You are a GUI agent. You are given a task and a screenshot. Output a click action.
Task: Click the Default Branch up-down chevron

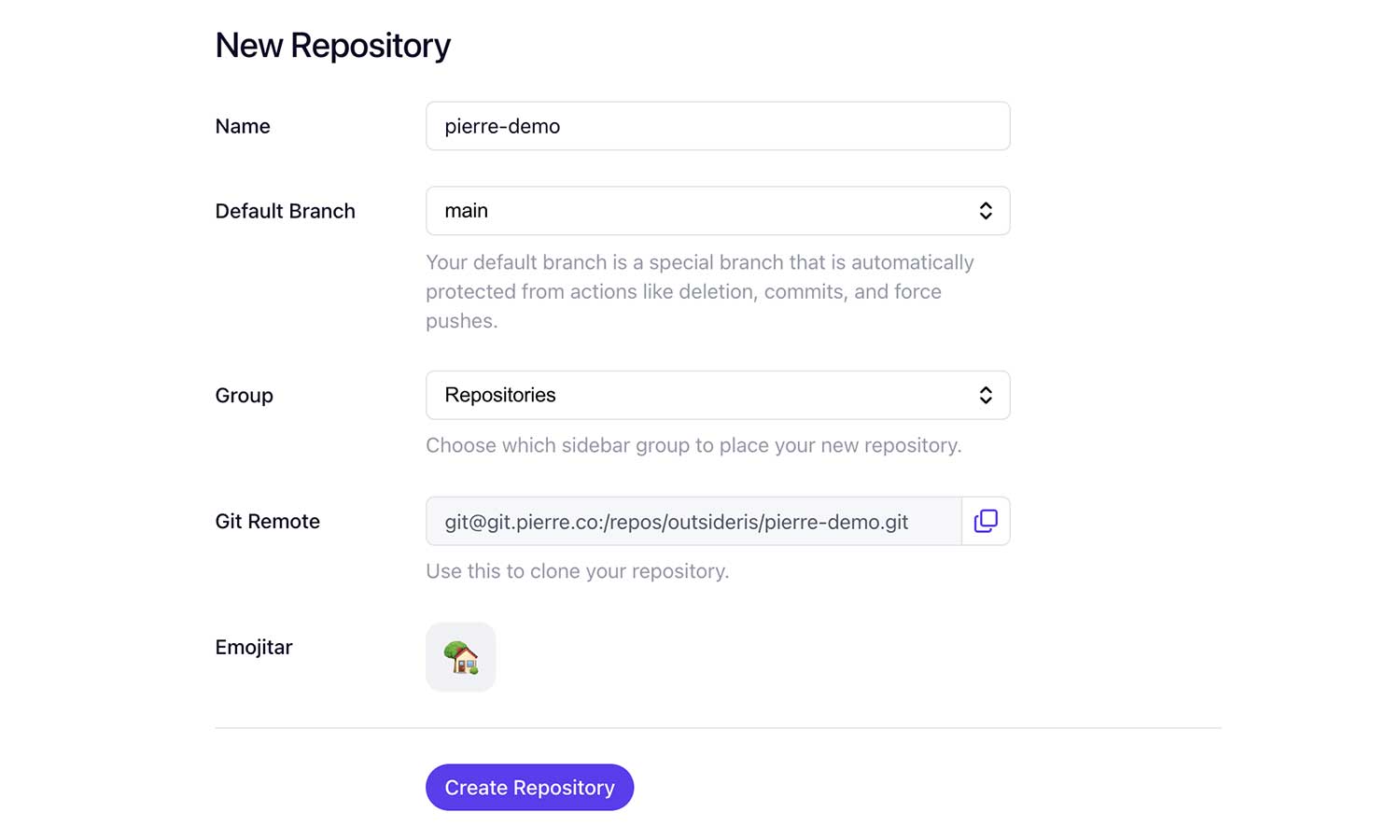click(986, 211)
